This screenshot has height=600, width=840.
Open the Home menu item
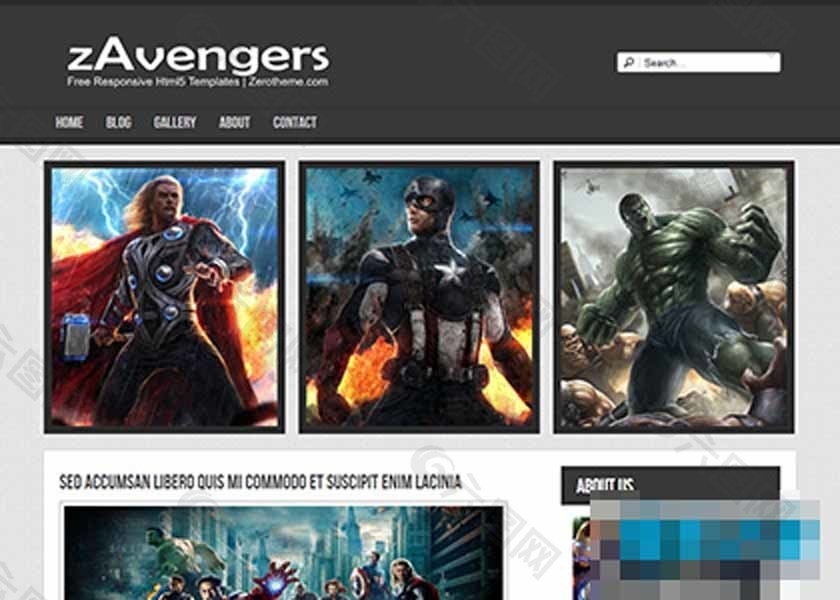click(x=69, y=122)
